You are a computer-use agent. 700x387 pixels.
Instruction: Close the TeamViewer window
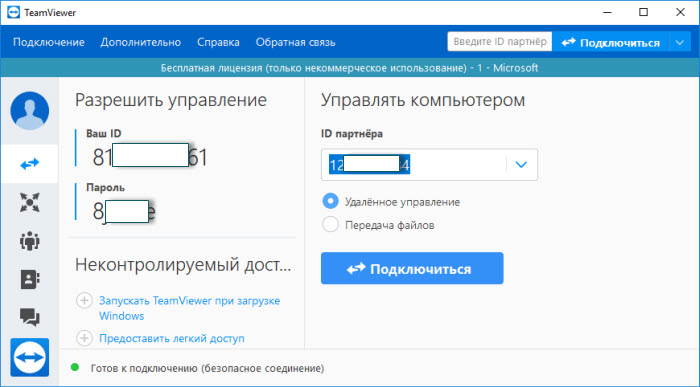click(x=680, y=12)
